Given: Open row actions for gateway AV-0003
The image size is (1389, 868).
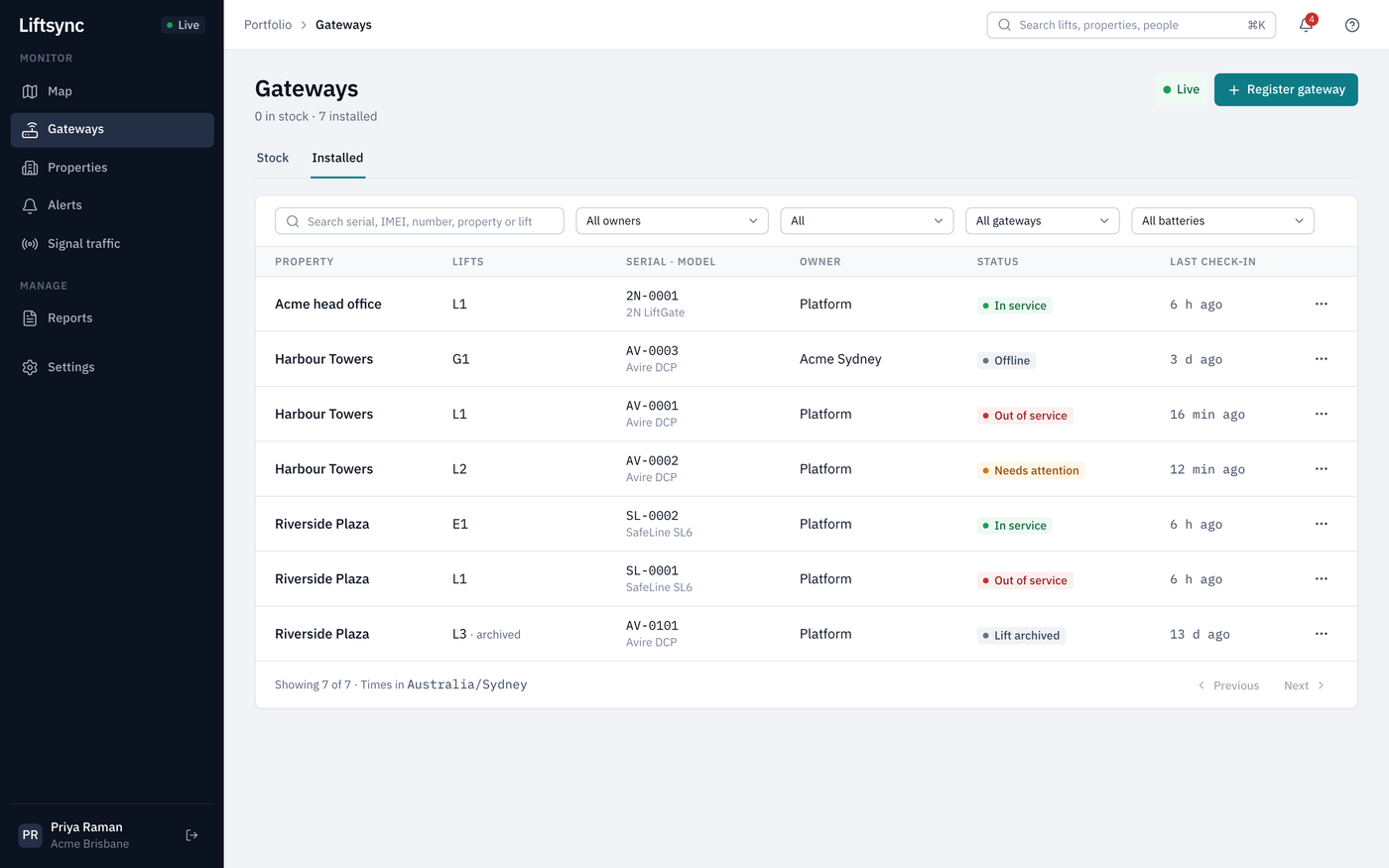Looking at the screenshot, I should 1322,359.
